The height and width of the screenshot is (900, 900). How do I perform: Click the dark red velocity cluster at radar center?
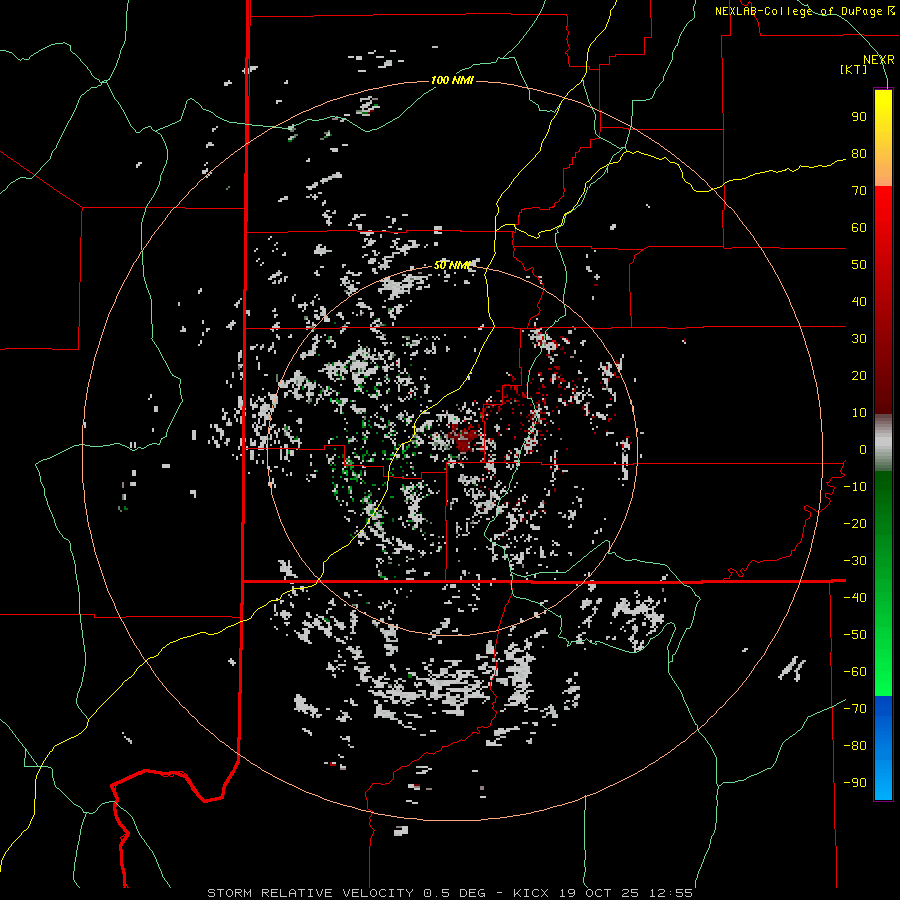click(x=464, y=439)
